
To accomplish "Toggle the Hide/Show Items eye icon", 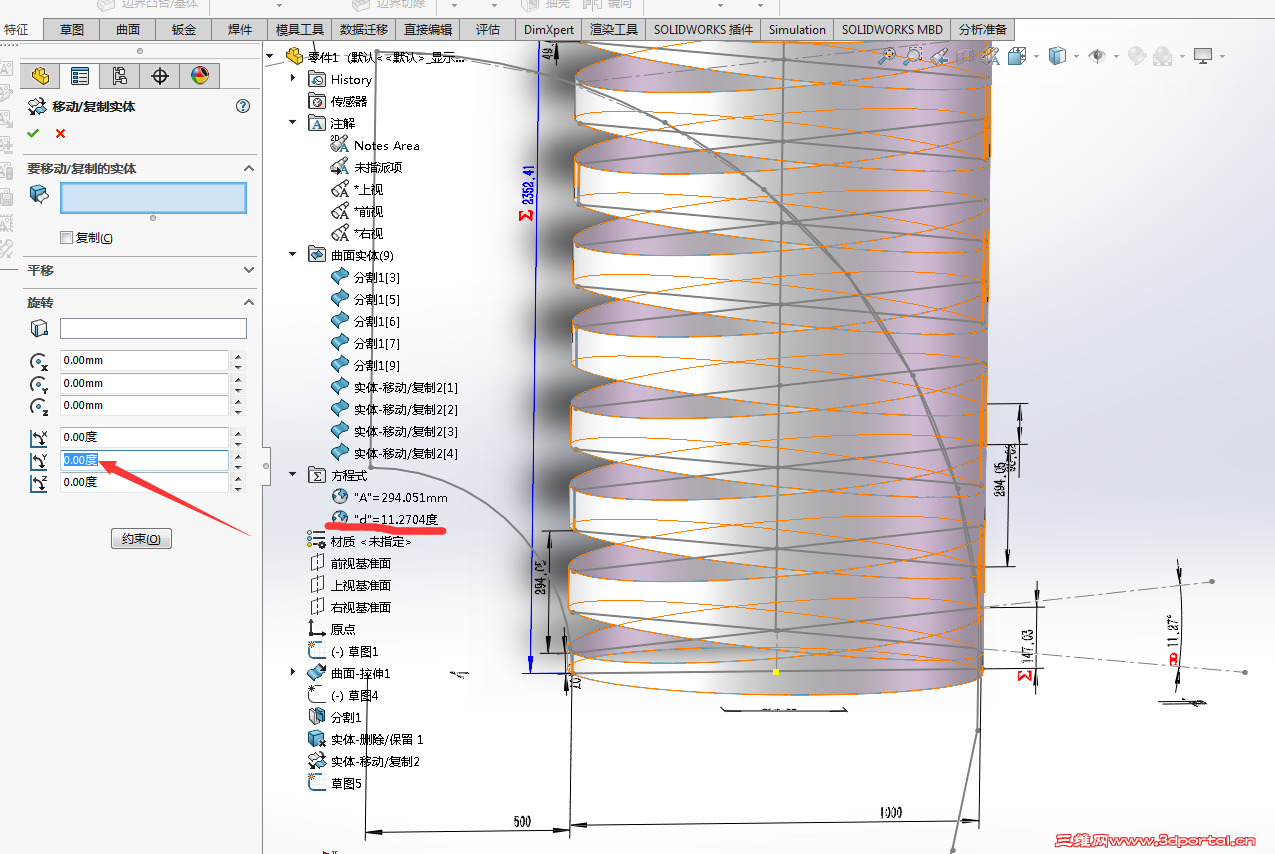I will pos(1097,56).
